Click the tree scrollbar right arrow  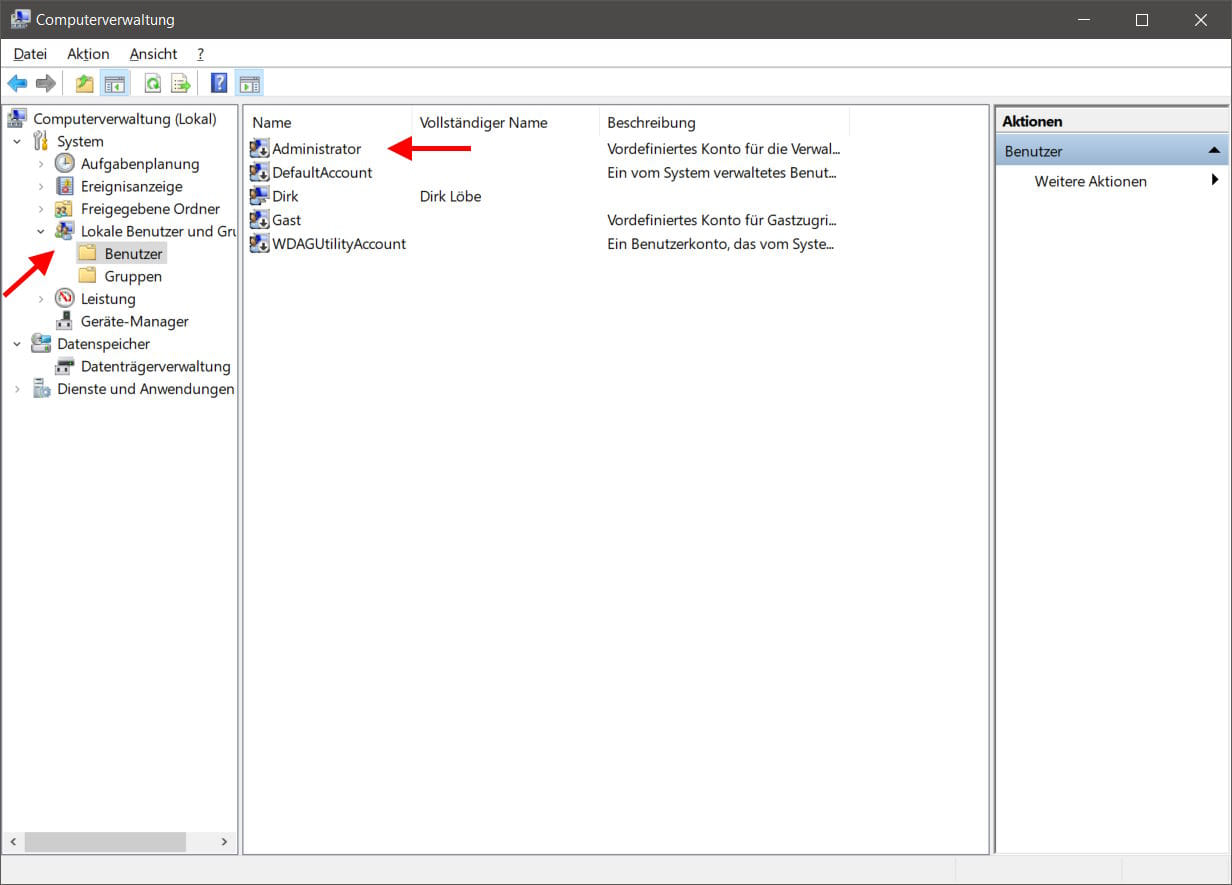[x=224, y=842]
